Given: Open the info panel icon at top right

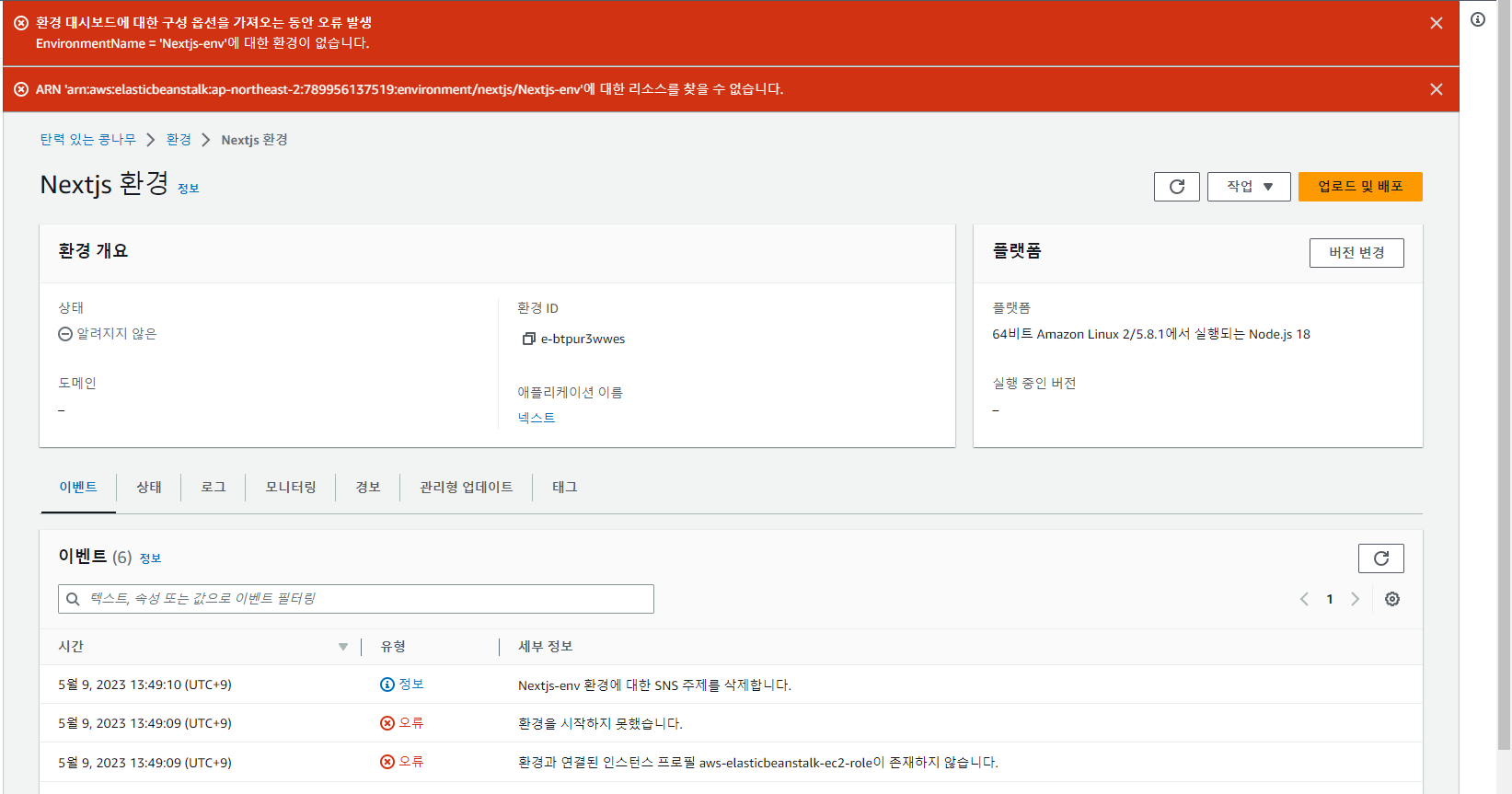Looking at the screenshot, I should [x=1477, y=19].
